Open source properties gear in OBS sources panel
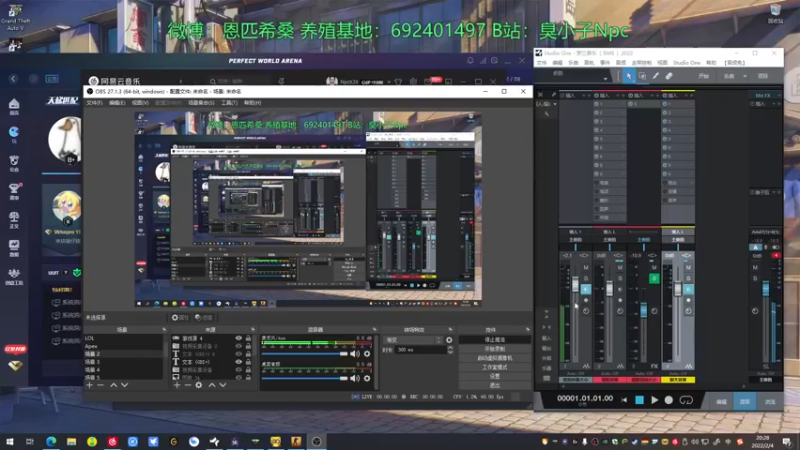 pyautogui.click(x=198, y=385)
